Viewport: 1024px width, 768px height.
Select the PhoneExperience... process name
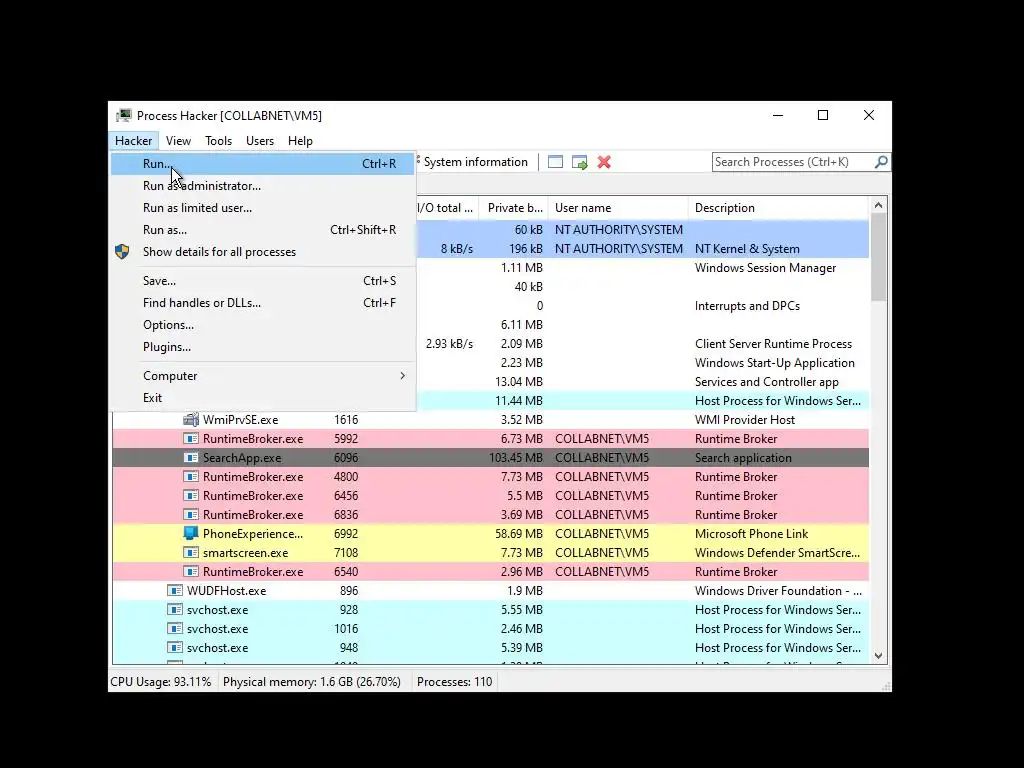[253, 534]
